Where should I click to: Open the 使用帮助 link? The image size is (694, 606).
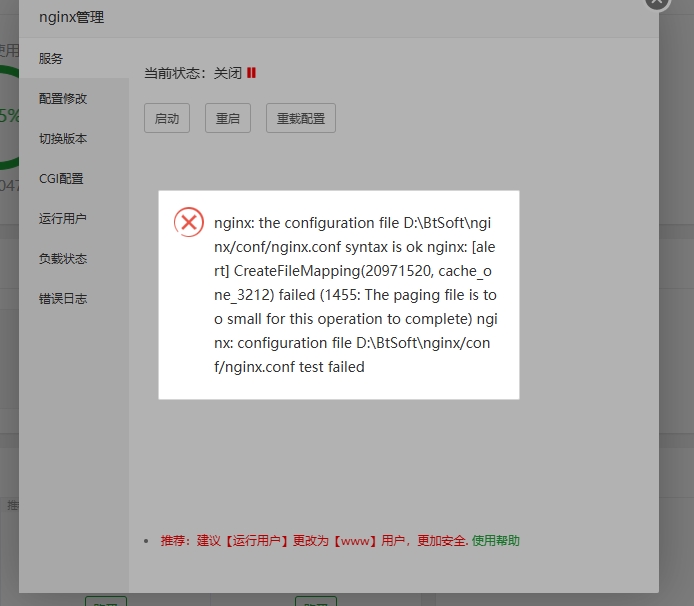click(495, 540)
